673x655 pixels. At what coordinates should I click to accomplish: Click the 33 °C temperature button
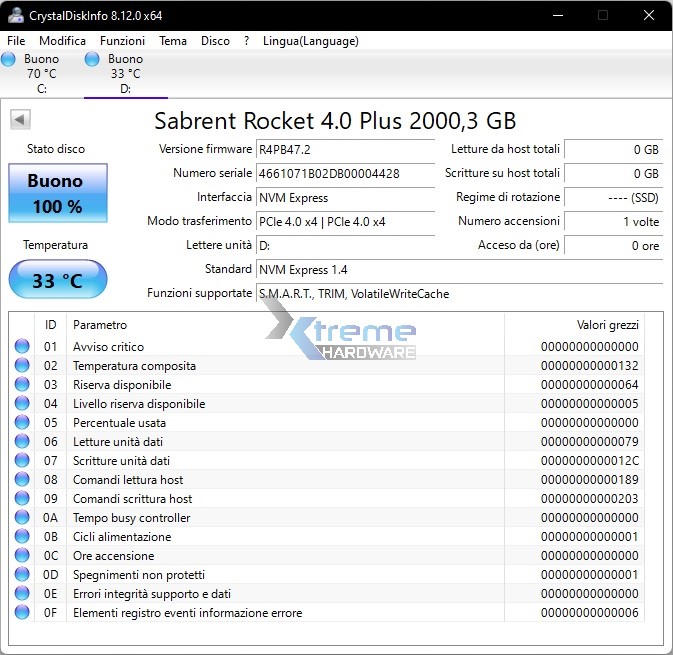pos(57,280)
